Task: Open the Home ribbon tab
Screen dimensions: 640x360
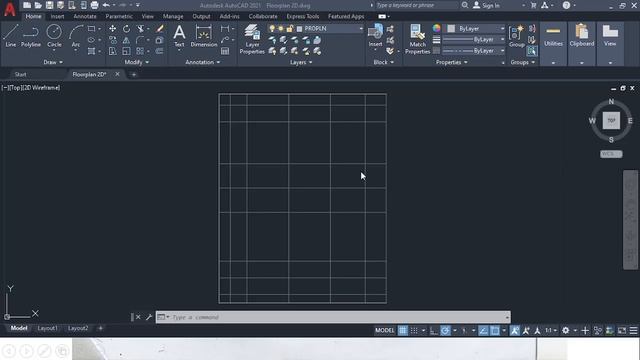Action: [33, 16]
